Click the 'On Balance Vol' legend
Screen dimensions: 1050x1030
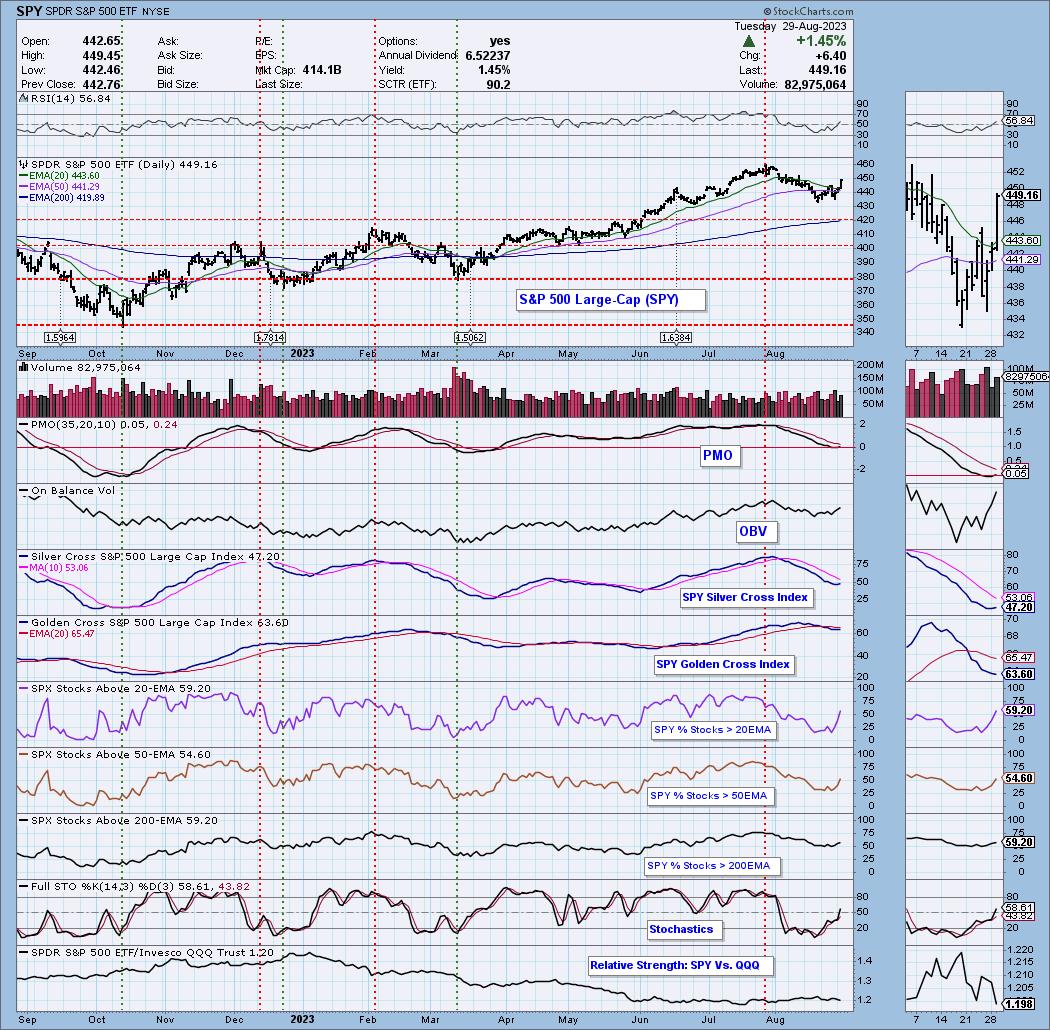[x=67, y=490]
